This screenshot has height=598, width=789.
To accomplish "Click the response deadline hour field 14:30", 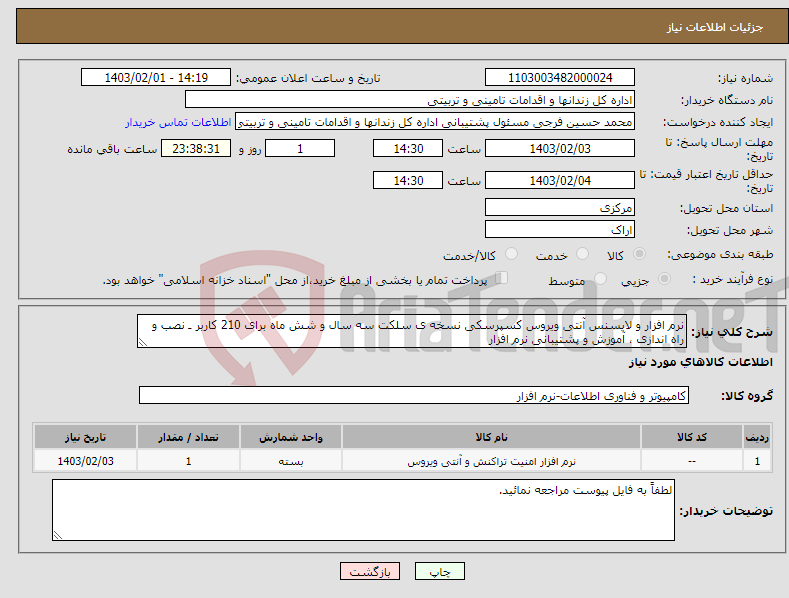I will point(408,148).
